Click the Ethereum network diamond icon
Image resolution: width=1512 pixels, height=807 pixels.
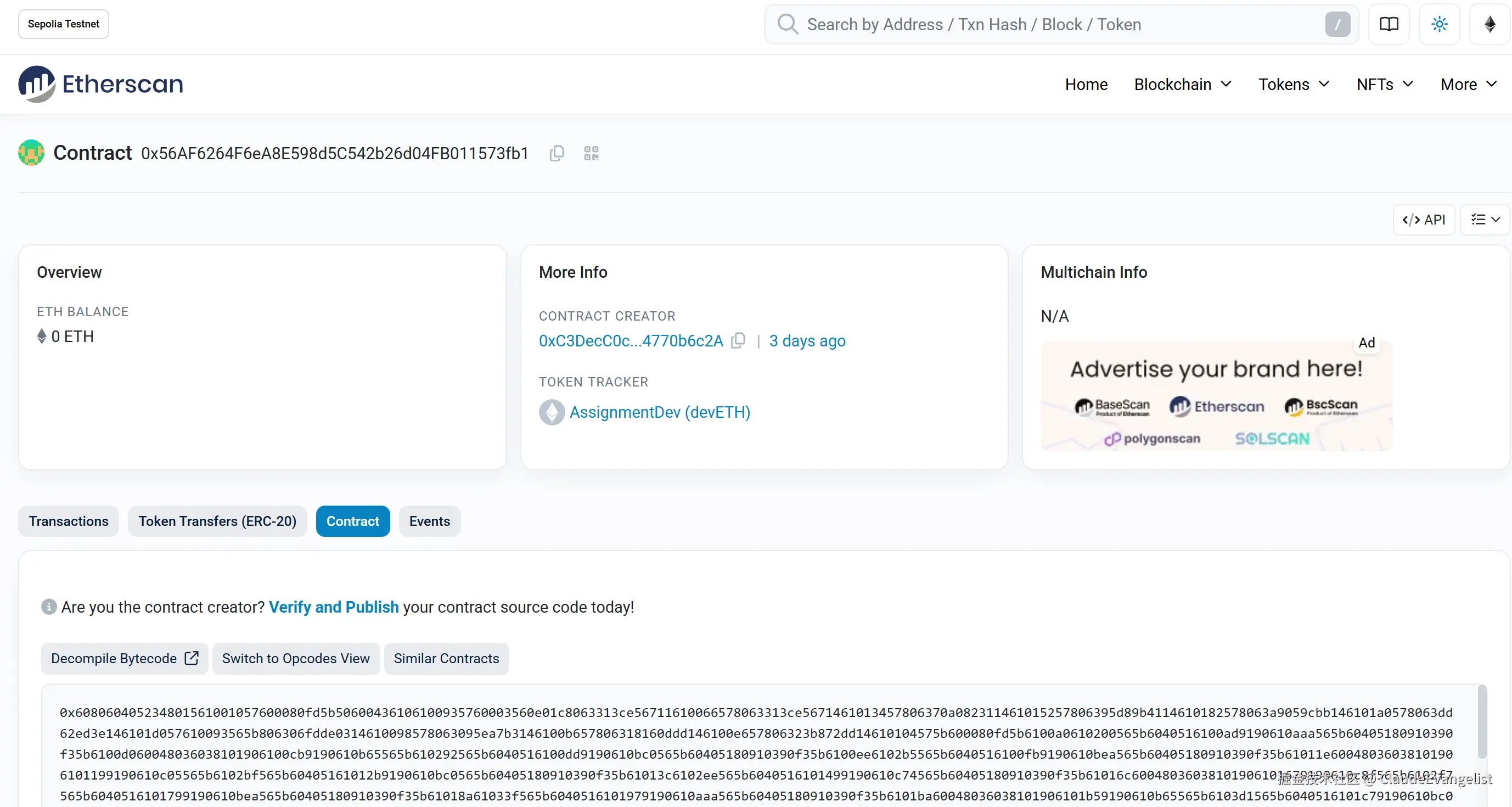pos(1489,24)
